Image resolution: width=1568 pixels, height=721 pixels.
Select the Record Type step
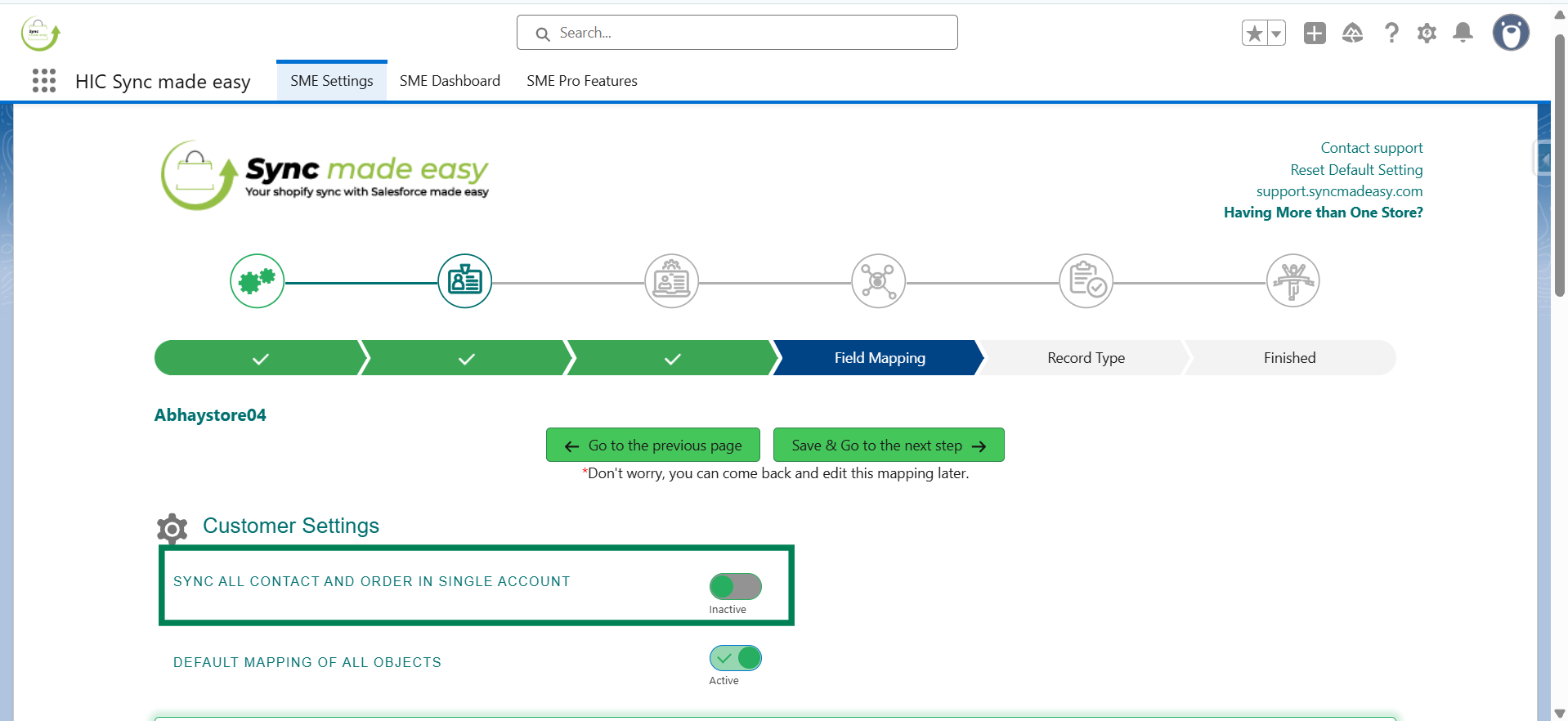1086,358
